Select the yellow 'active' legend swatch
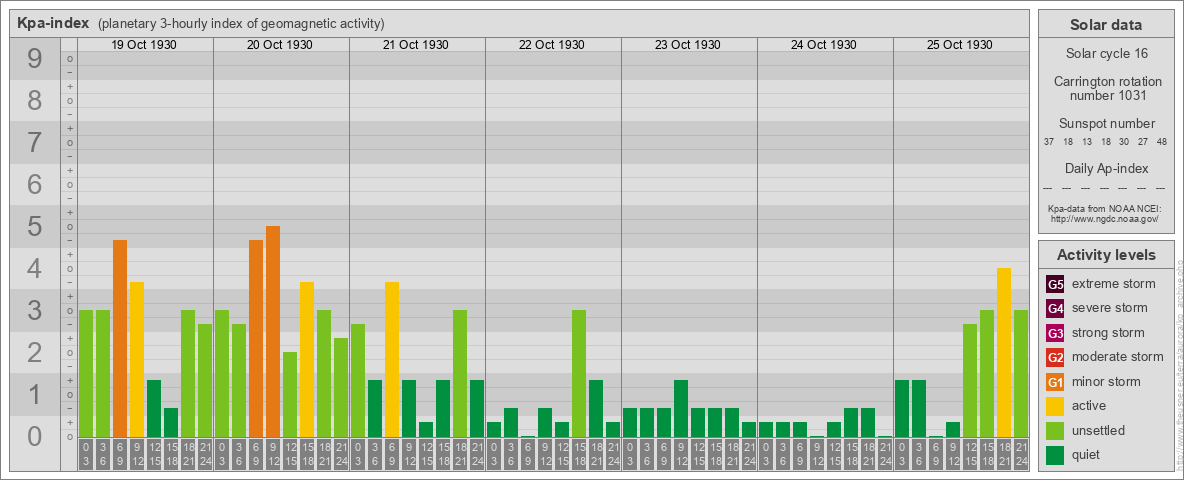 (x=1055, y=406)
